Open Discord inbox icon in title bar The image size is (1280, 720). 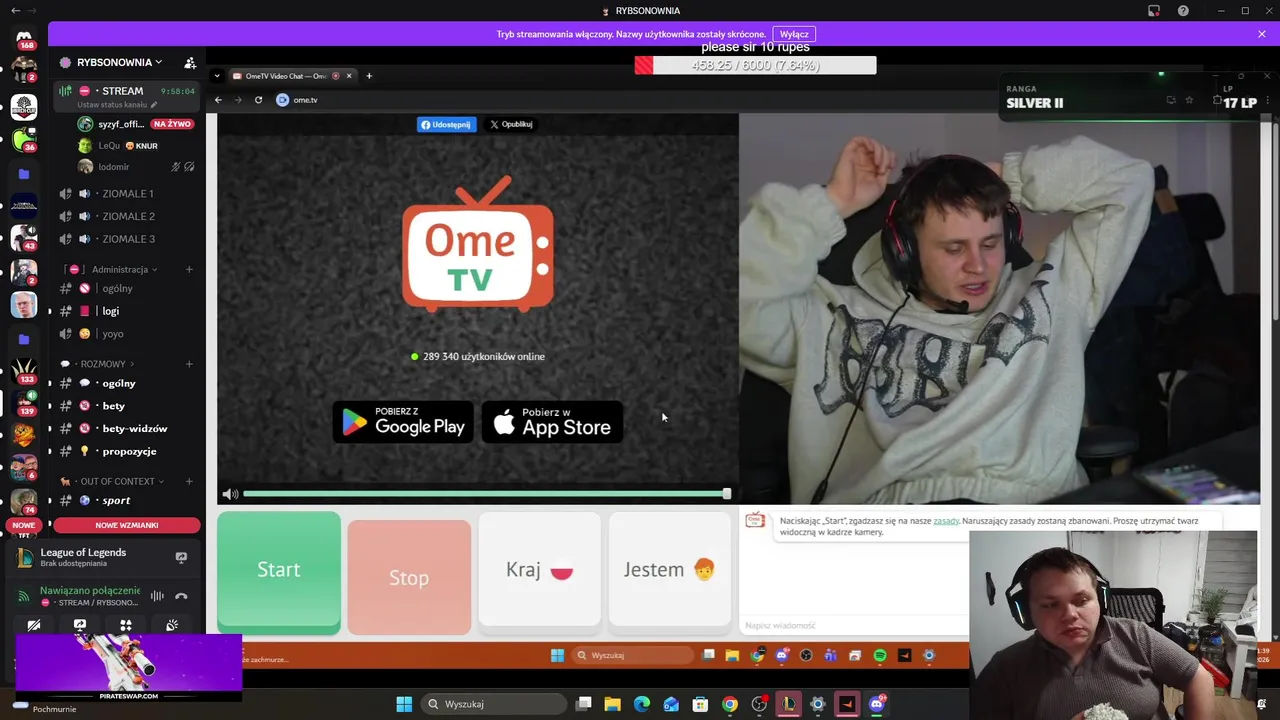coord(1154,11)
